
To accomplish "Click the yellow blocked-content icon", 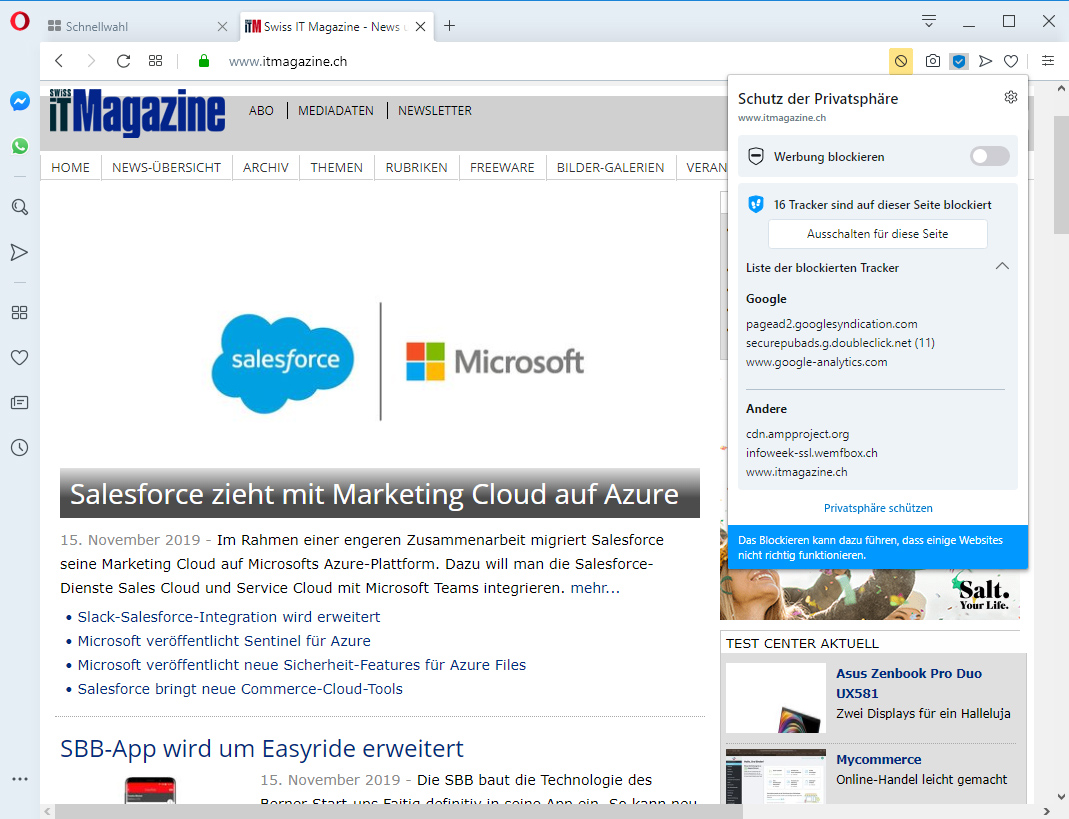I will pyautogui.click(x=901, y=61).
